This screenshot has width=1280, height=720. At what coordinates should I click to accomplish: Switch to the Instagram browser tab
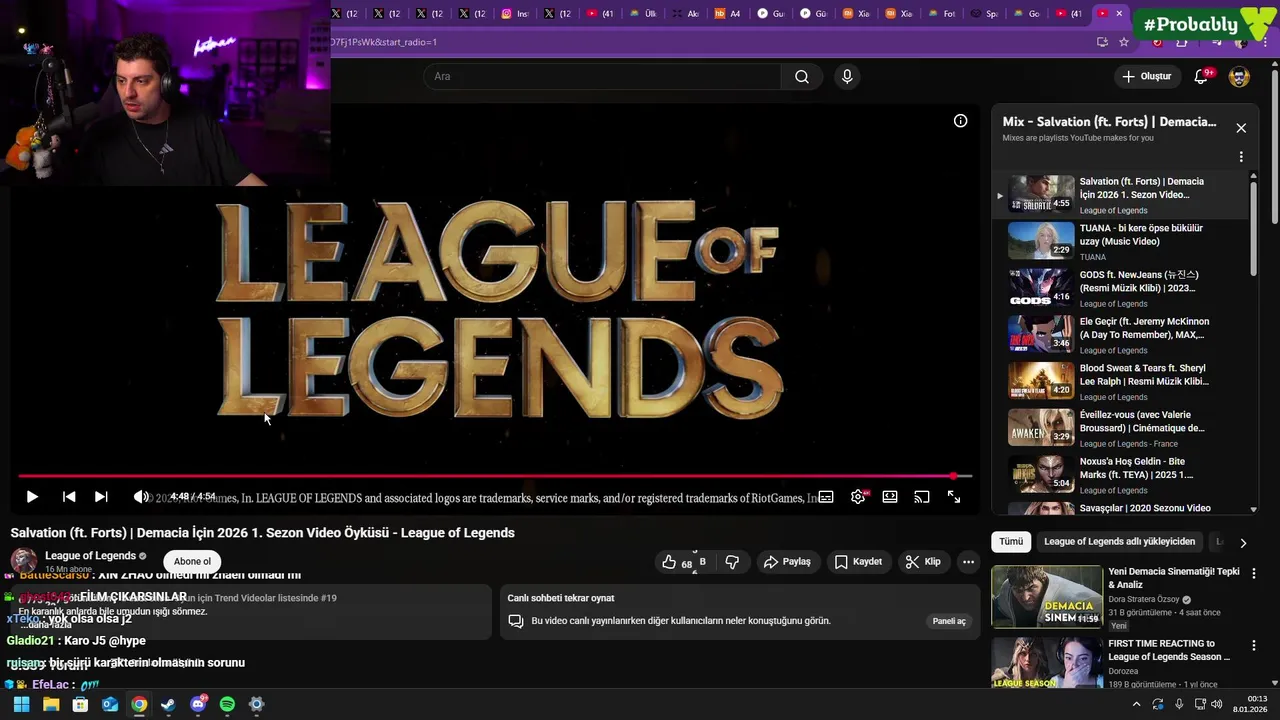pyautogui.click(x=514, y=13)
